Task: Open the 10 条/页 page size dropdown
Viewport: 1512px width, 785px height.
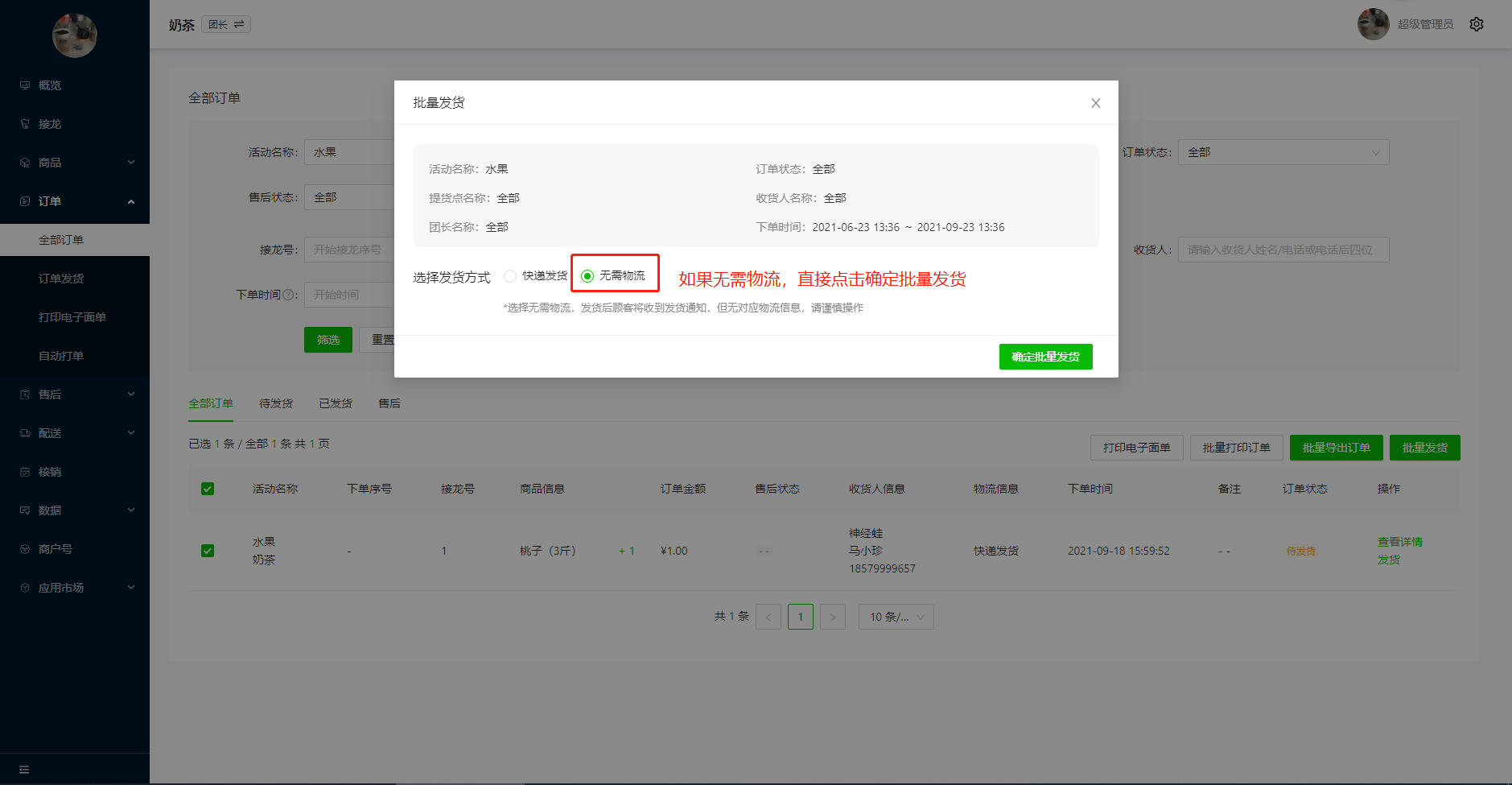Action: point(896,617)
